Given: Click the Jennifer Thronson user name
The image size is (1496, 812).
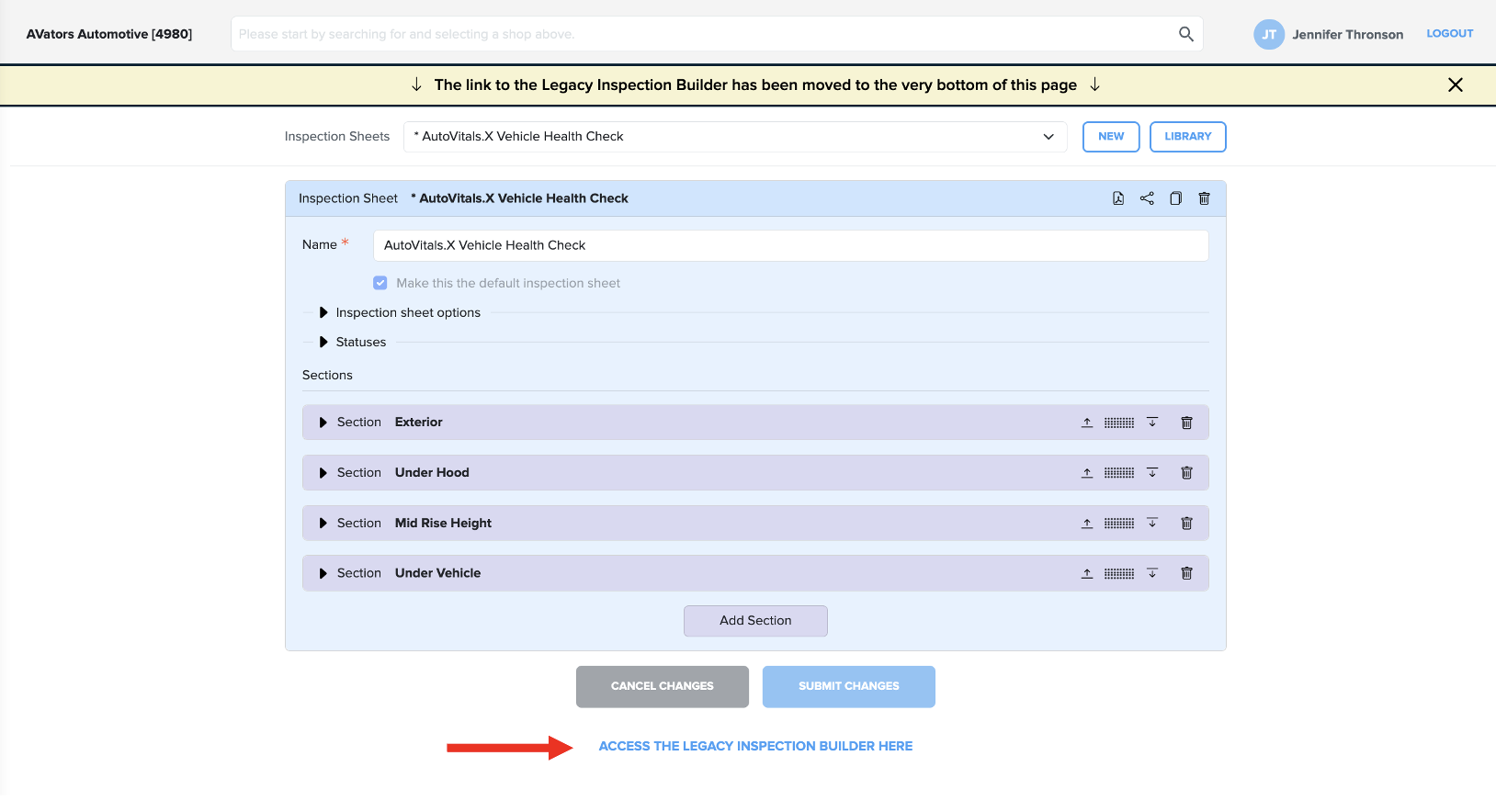Looking at the screenshot, I should [1348, 35].
